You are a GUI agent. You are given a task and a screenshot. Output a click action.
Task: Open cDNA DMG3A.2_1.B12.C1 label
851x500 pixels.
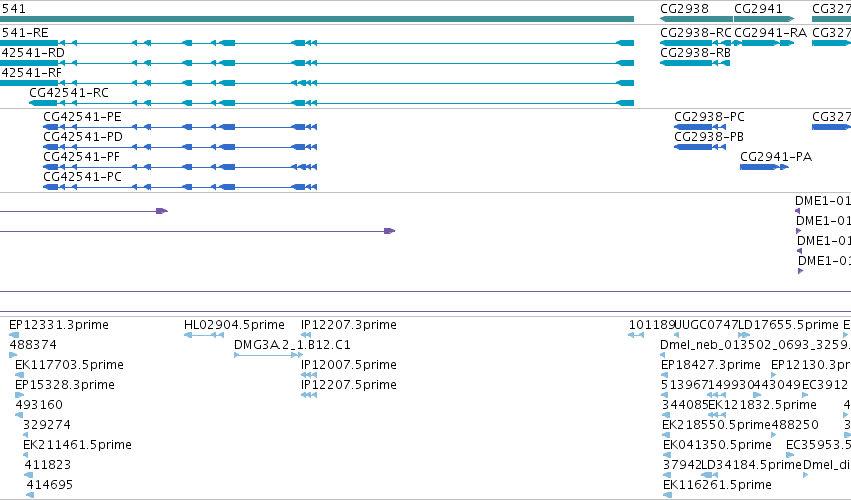[x=293, y=345]
